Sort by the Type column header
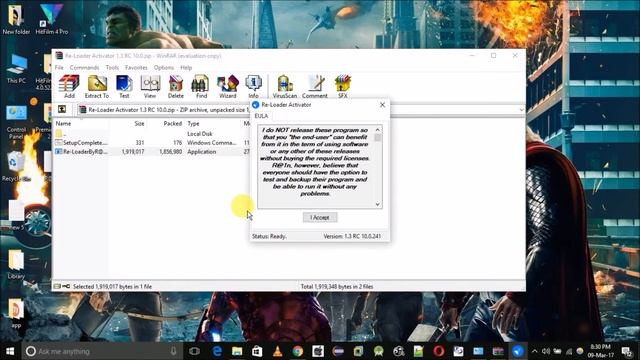This screenshot has width=640, height=360. pos(193,123)
